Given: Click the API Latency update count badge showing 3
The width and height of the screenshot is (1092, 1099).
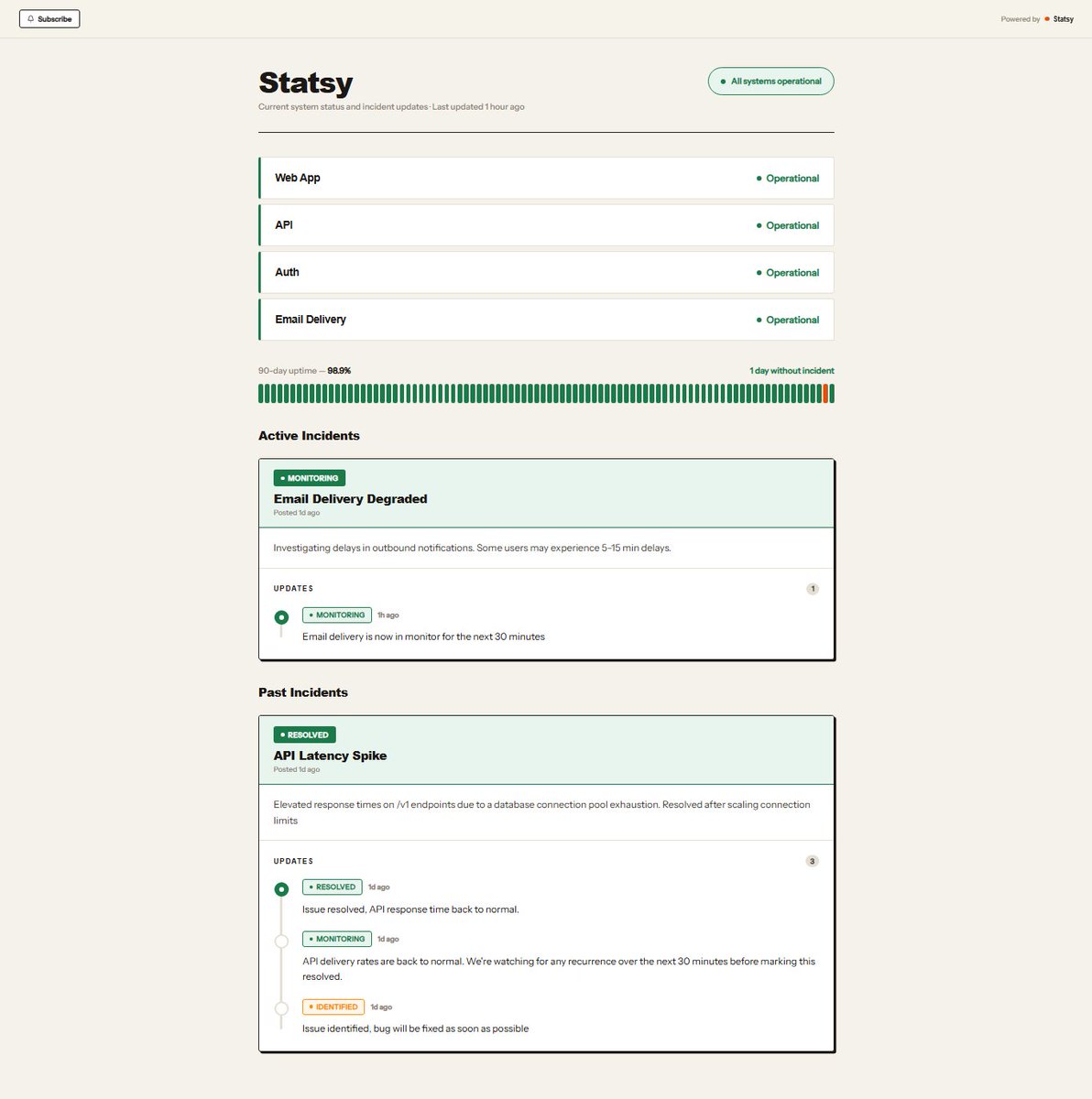Looking at the screenshot, I should point(812,861).
